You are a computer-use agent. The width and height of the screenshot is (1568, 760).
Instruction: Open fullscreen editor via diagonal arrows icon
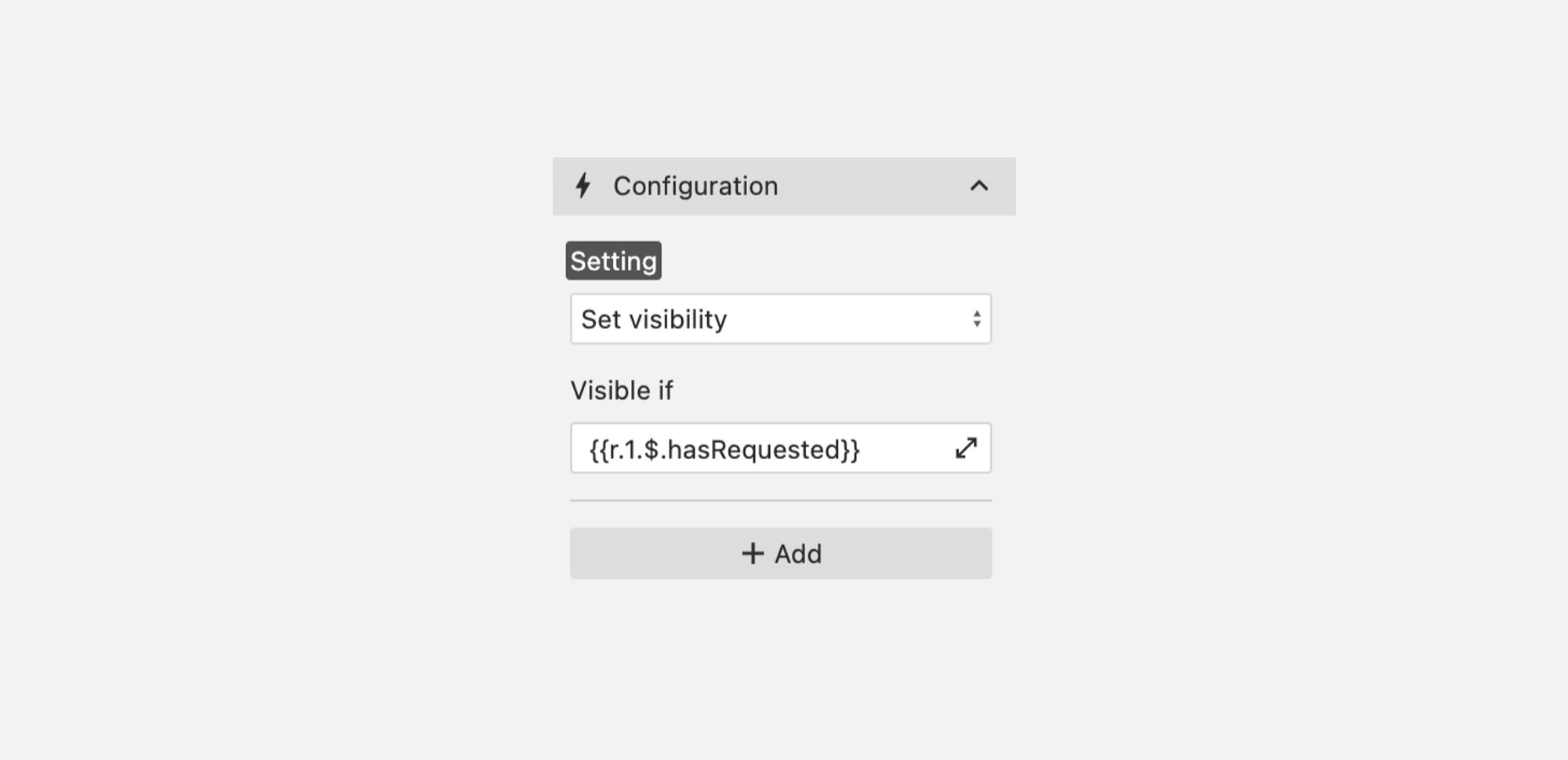966,448
